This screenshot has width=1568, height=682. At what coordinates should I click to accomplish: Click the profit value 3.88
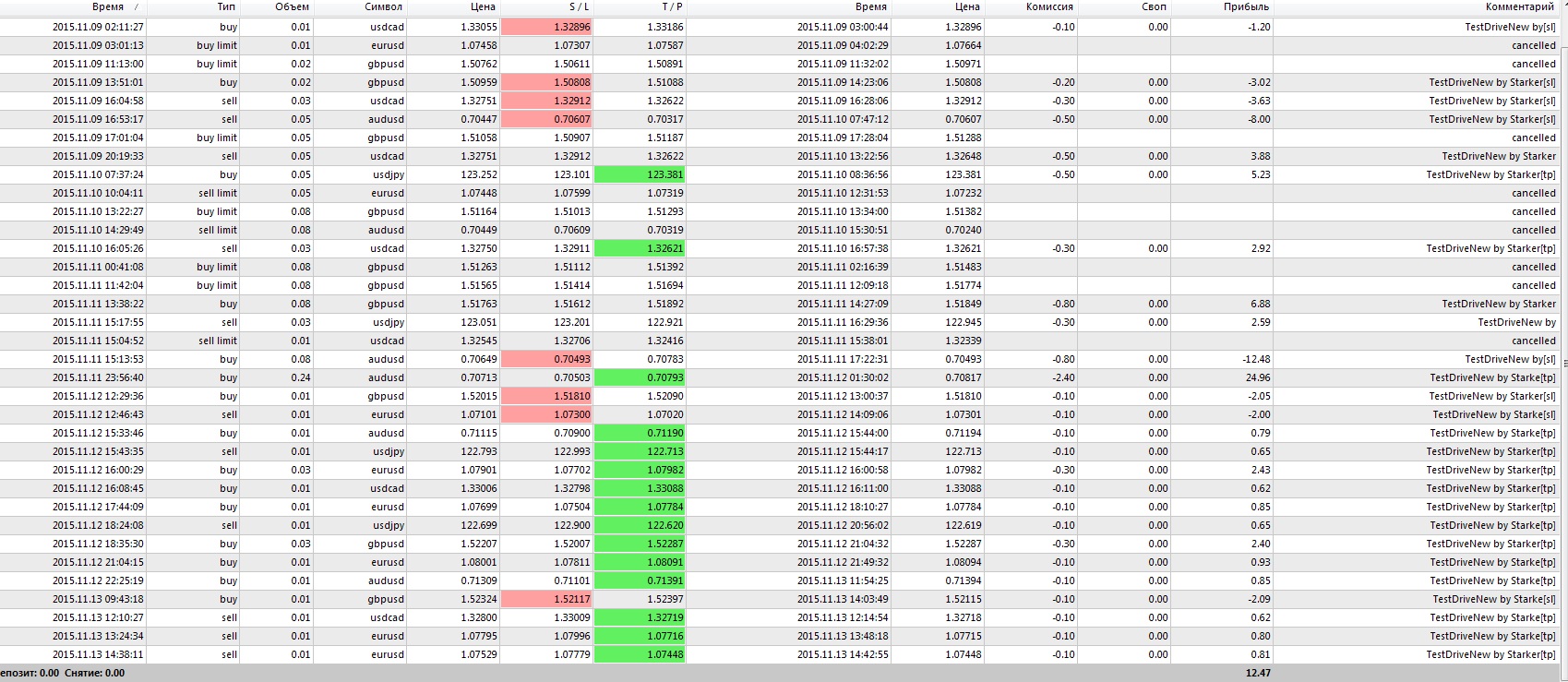tap(1261, 156)
